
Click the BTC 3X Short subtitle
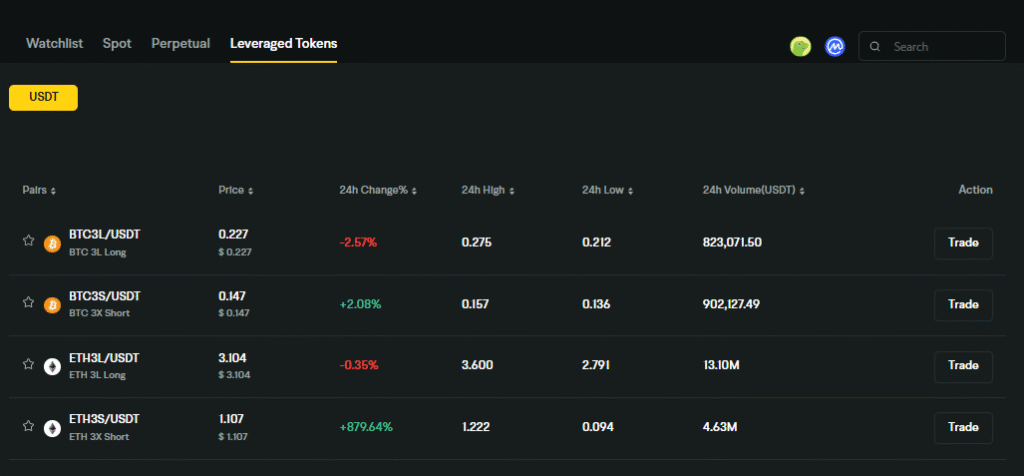pyautogui.click(x=99, y=313)
